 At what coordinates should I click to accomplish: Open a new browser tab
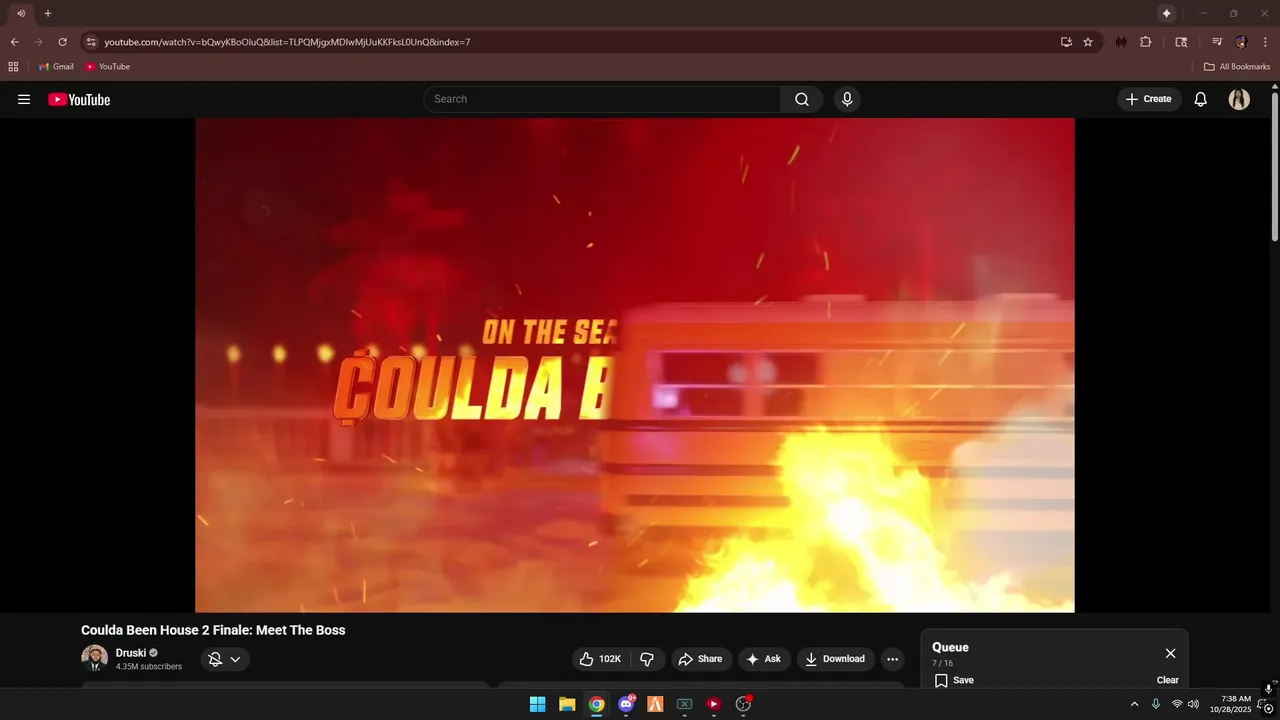coord(47,13)
